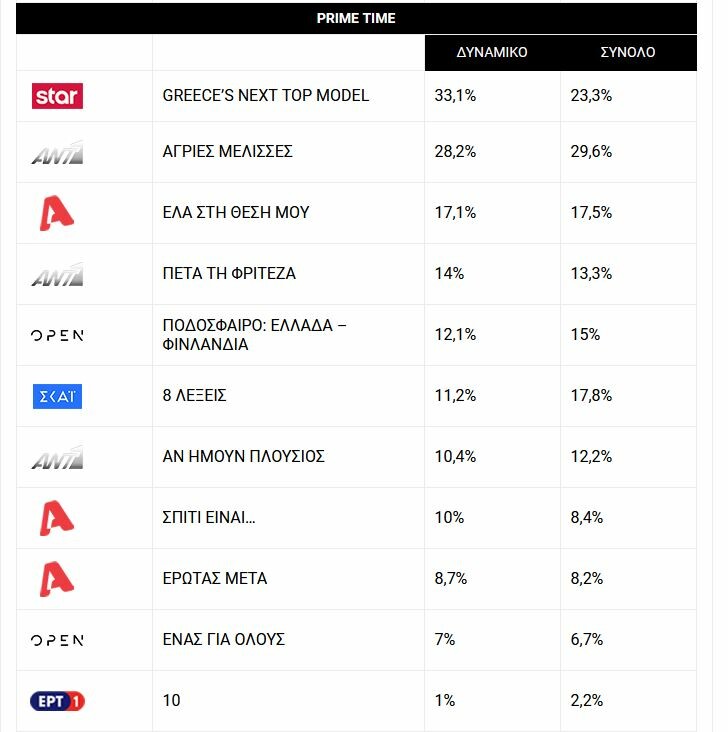Click the 8 ΛΕΞΕΙΣ program title

tap(194, 396)
